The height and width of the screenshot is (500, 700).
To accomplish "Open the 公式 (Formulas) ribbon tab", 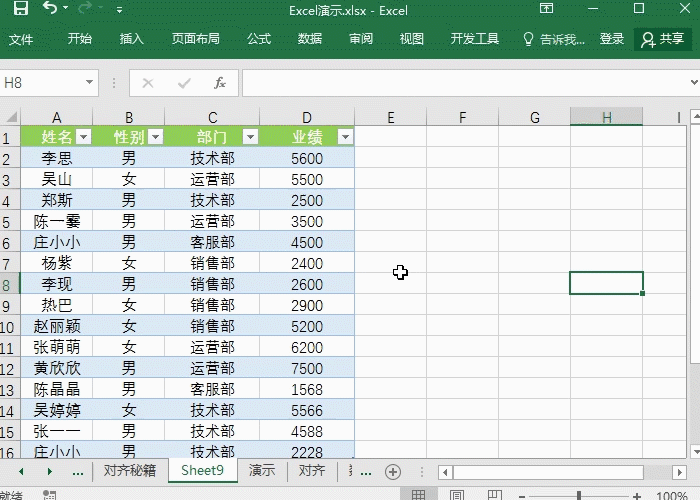I will [259, 39].
